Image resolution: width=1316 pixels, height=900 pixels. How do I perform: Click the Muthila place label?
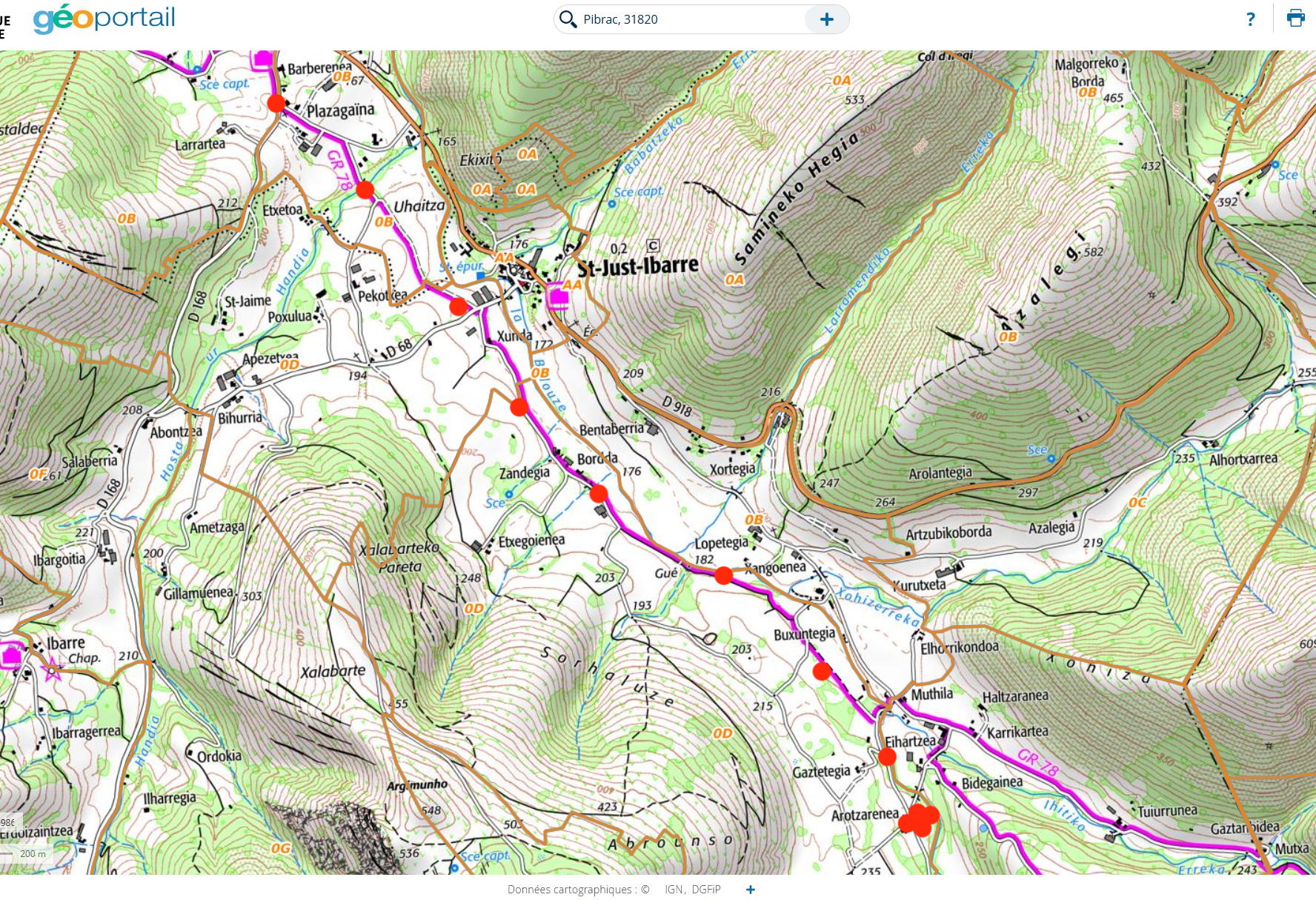point(932,694)
